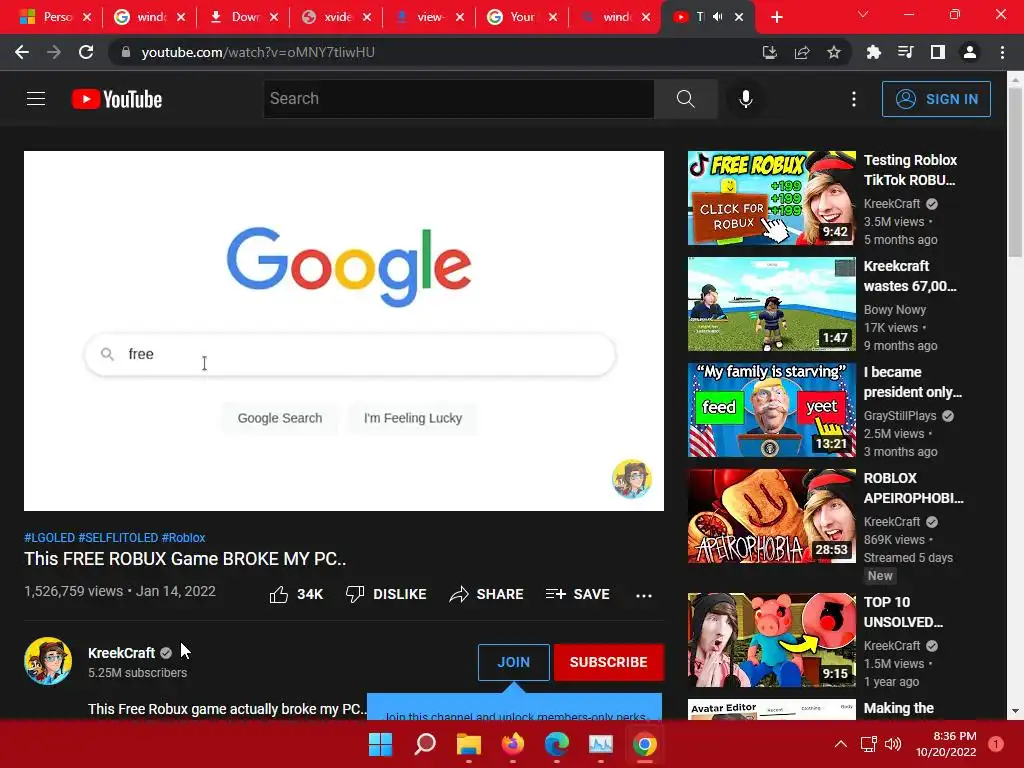Open Chrome profile avatar icon

(x=970, y=52)
